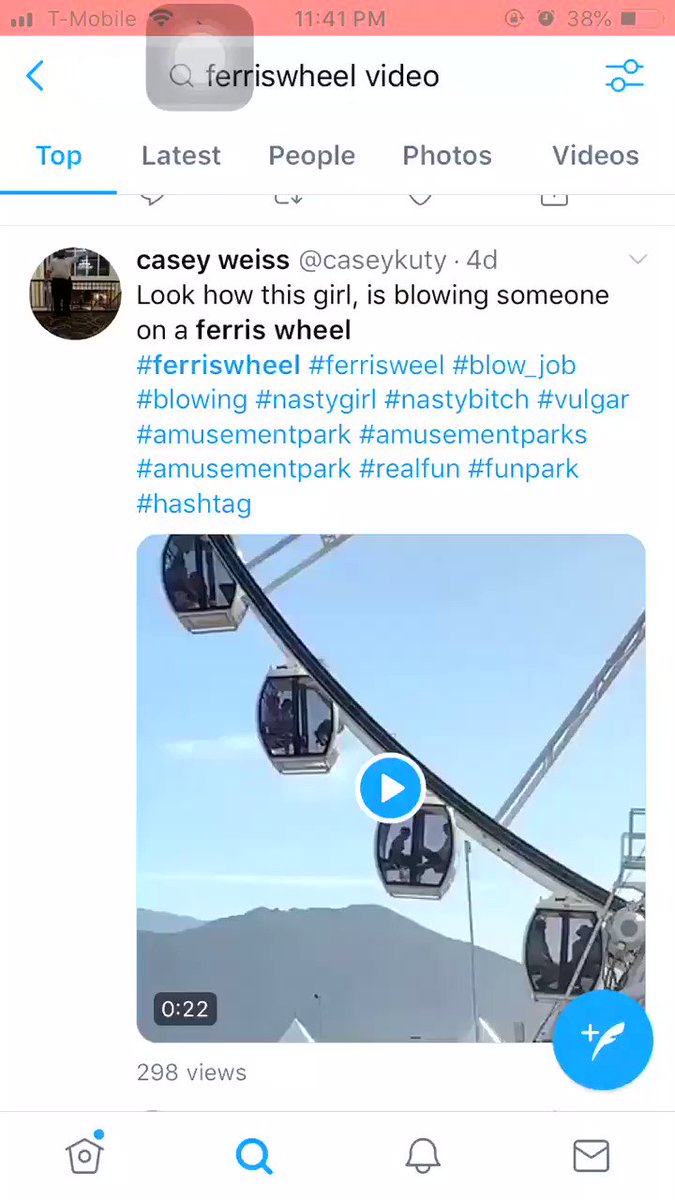This screenshot has height=1200, width=675.
Task: Open Direct Messages envelope icon
Action: coord(590,1155)
